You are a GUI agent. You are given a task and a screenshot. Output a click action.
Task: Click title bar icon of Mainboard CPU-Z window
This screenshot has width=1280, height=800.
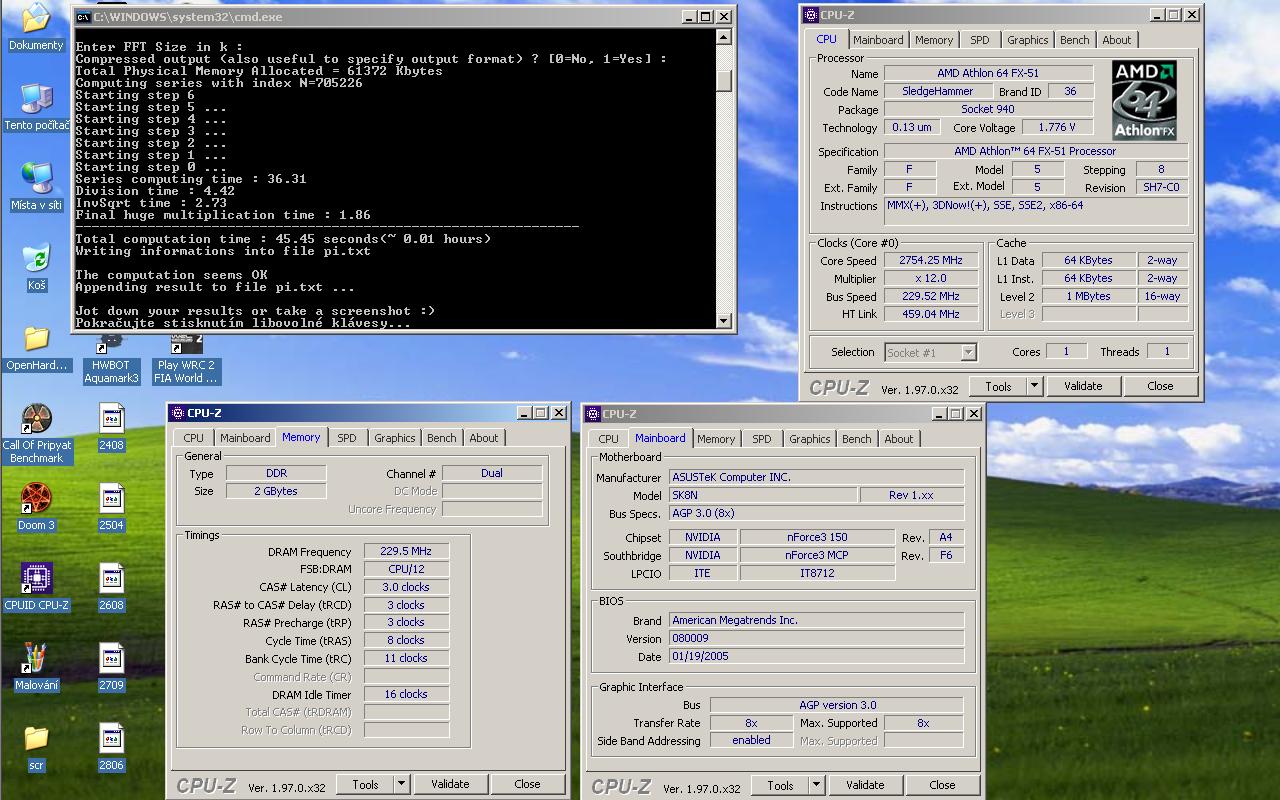tap(593, 413)
